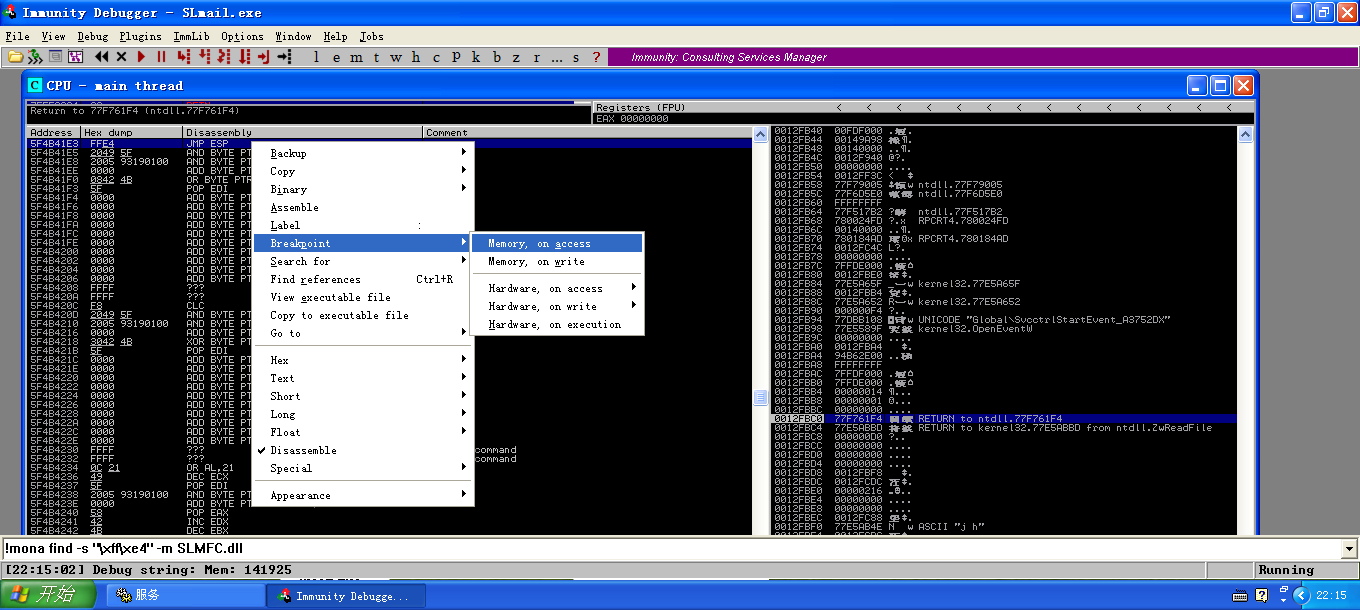Show Memory map with 'm' toolbar button
This screenshot has width=1360, height=610.
pyautogui.click(x=357, y=57)
